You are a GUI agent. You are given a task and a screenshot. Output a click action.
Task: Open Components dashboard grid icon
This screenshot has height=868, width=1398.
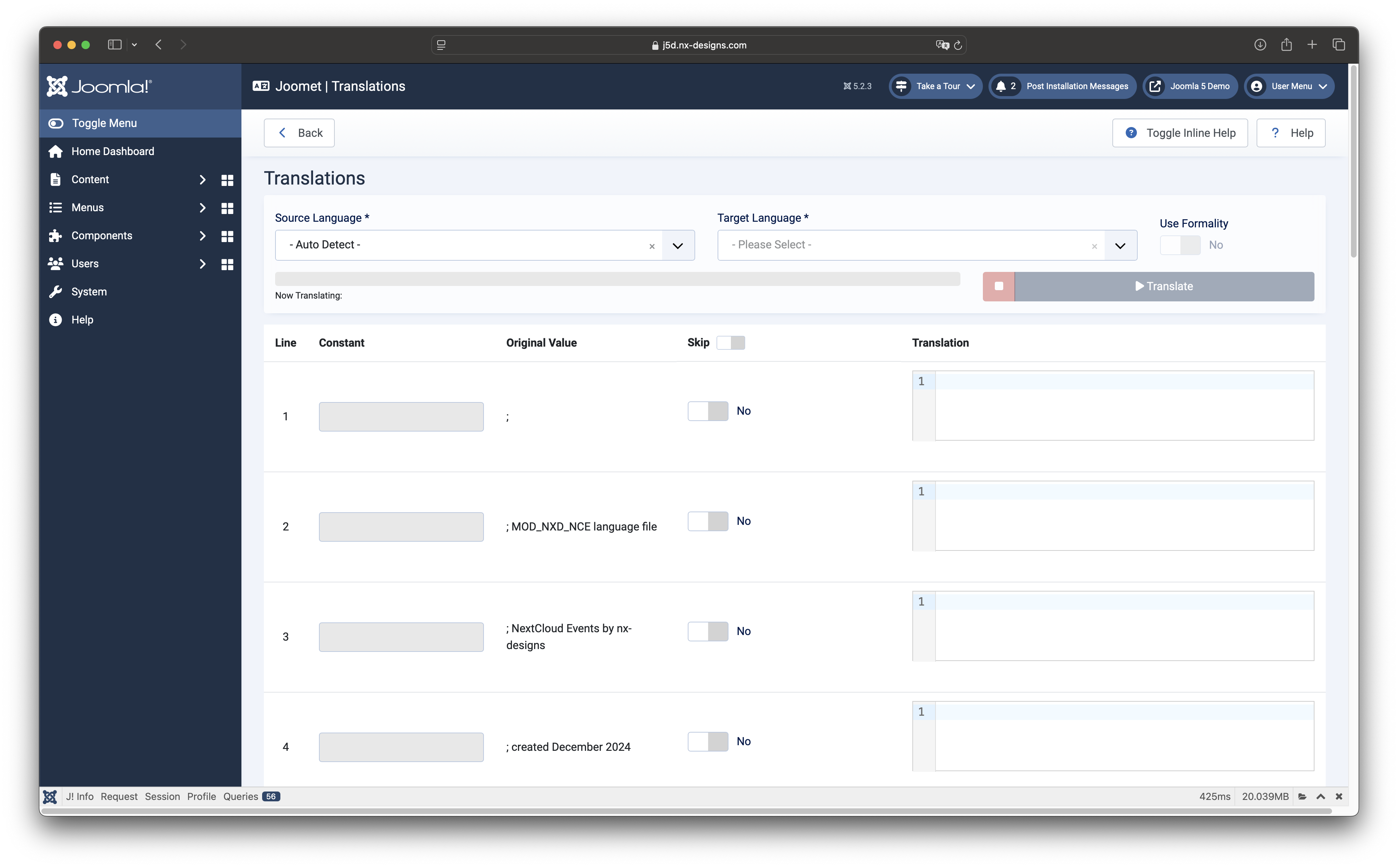coord(227,236)
